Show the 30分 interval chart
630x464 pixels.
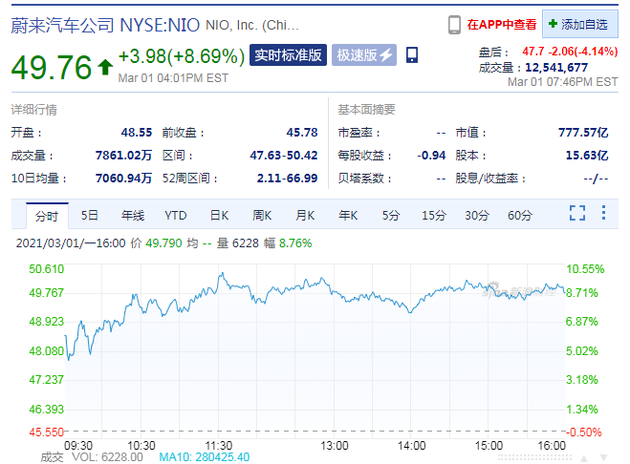(477, 215)
